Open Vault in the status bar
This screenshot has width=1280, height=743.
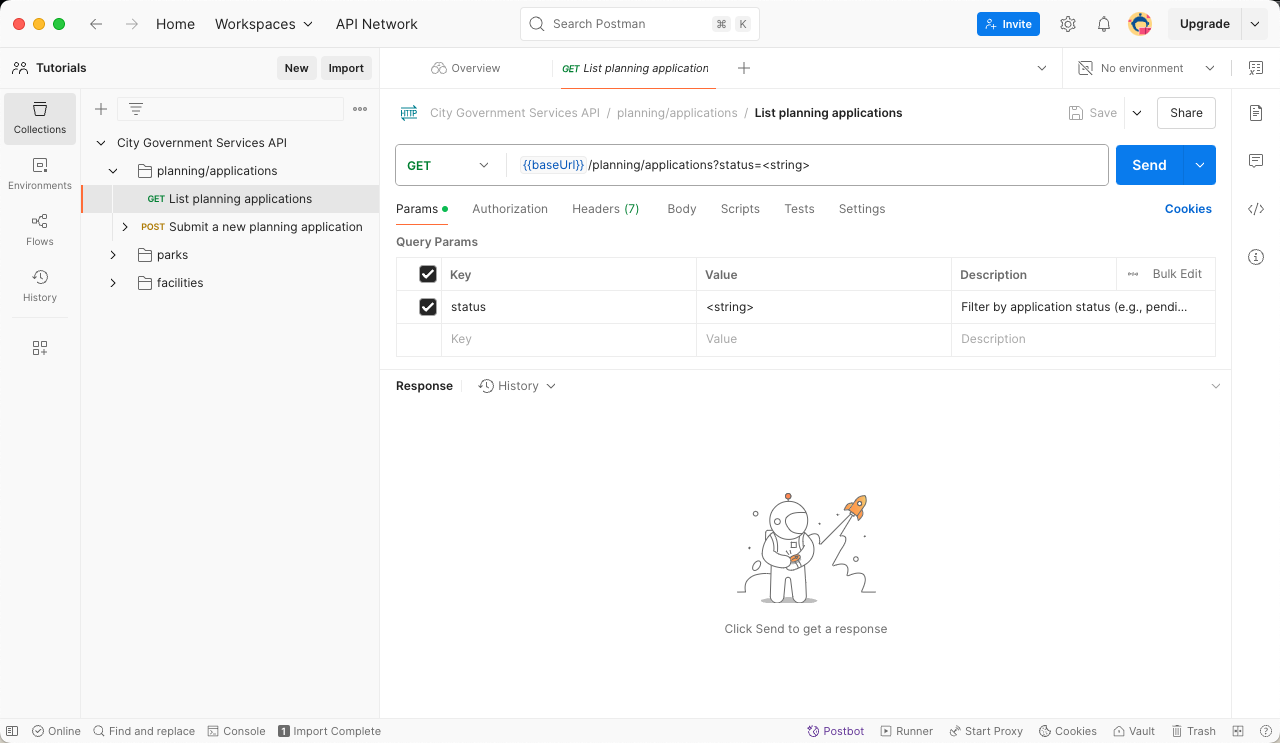tap(1133, 731)
